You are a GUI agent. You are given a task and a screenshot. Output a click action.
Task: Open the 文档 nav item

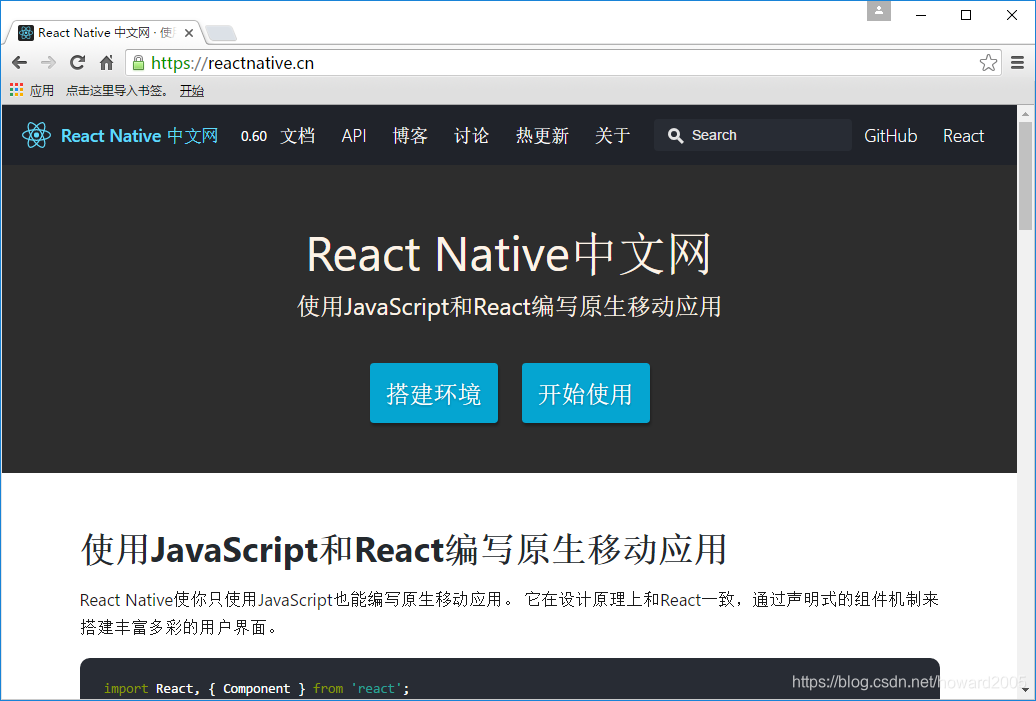tap(297, 135)
